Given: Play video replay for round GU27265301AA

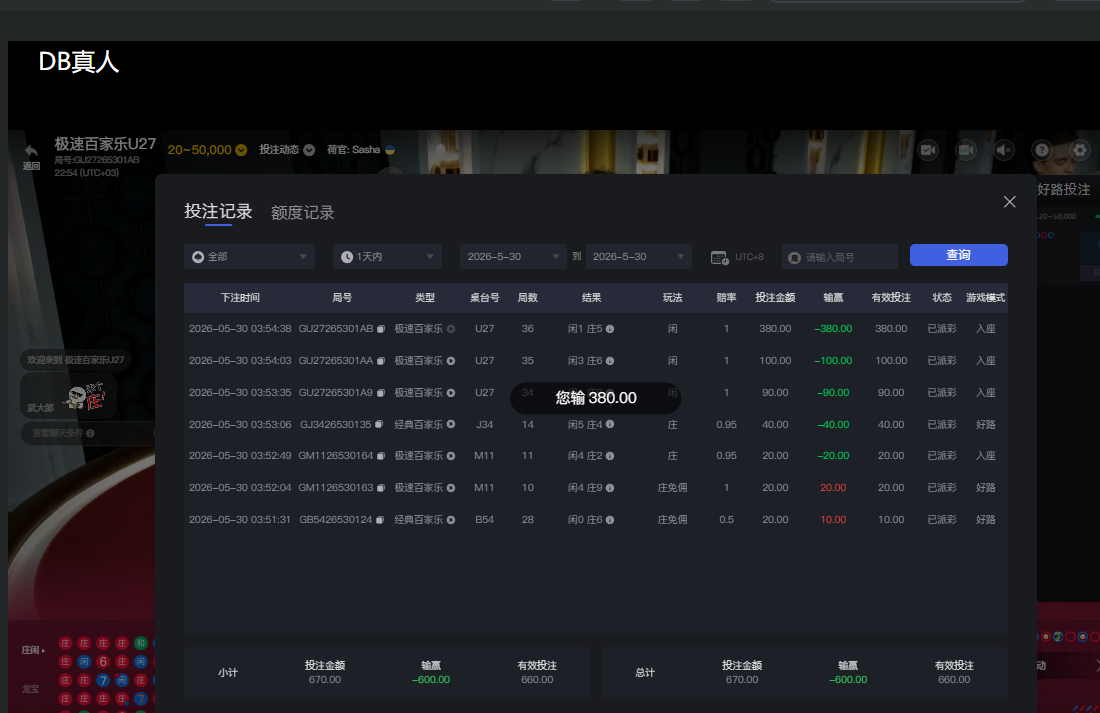Looking at the screenshot, I should point(451,361).
